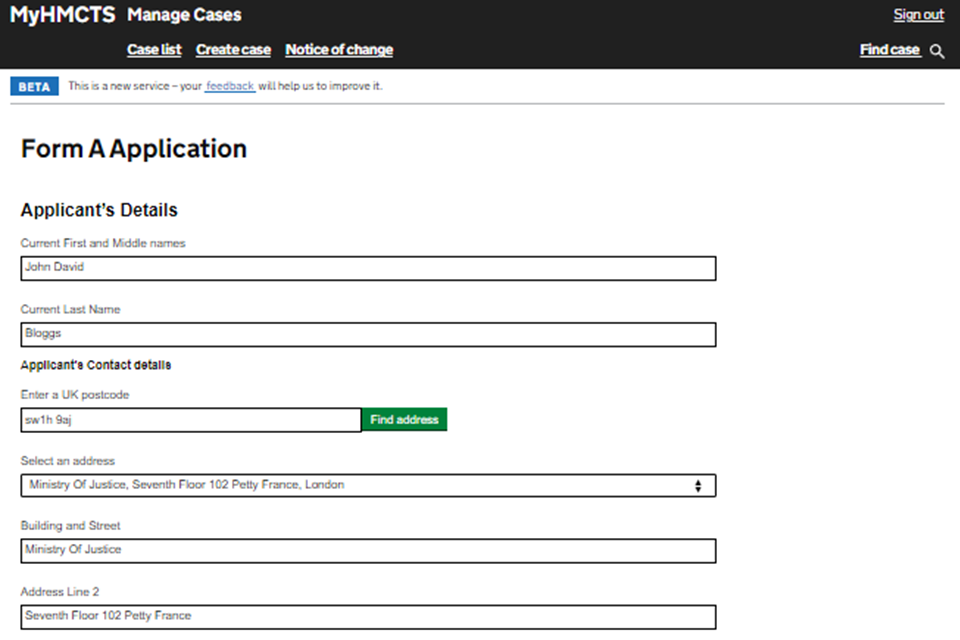Click the magnifying glass search icon

937,51
